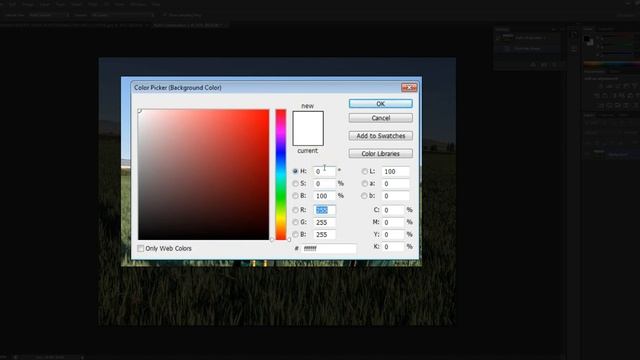Click the Y yellow percent field
Screen dimensions: 640x360
(393, 234)
